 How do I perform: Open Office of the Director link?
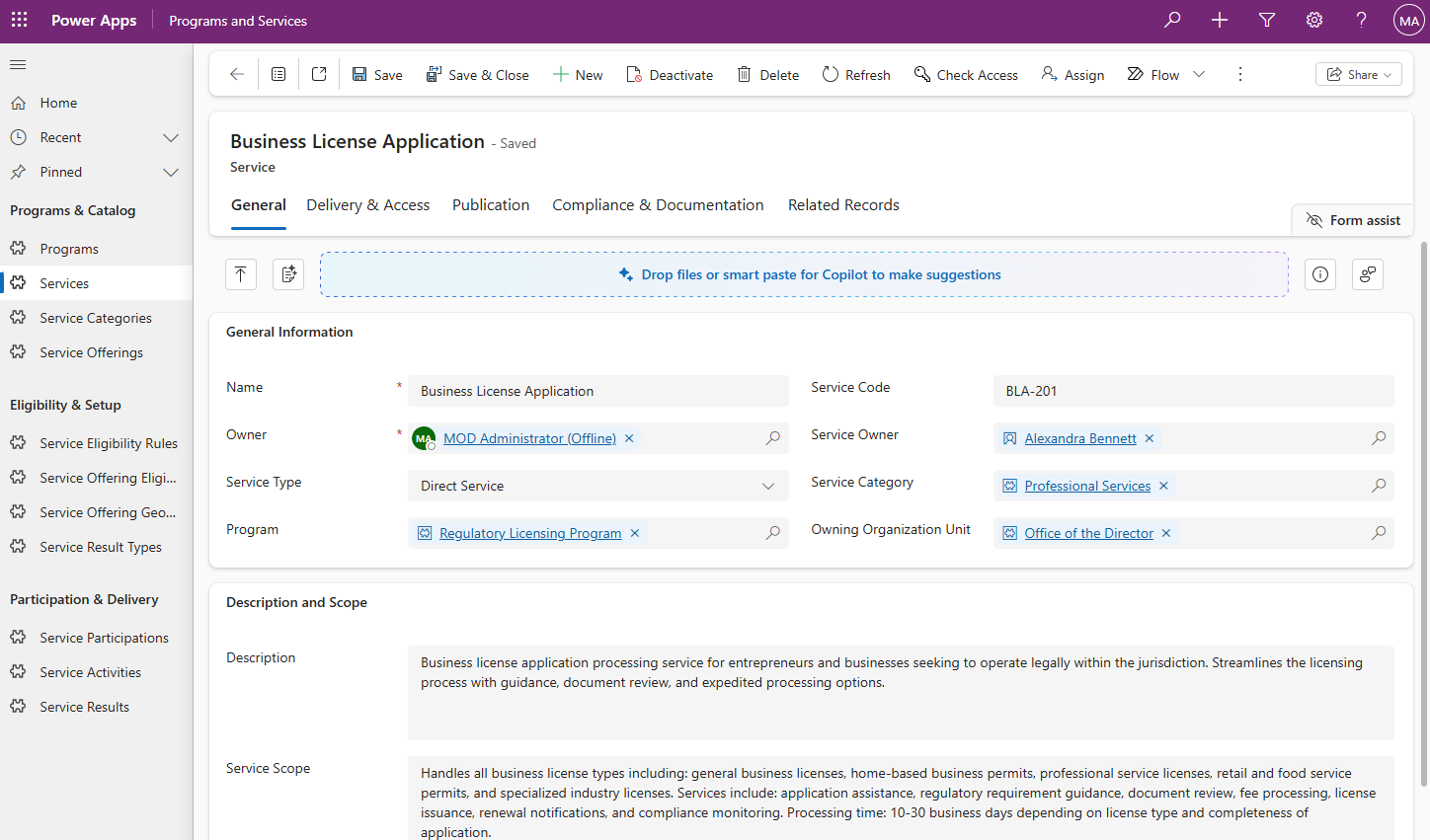[1089, 533]
